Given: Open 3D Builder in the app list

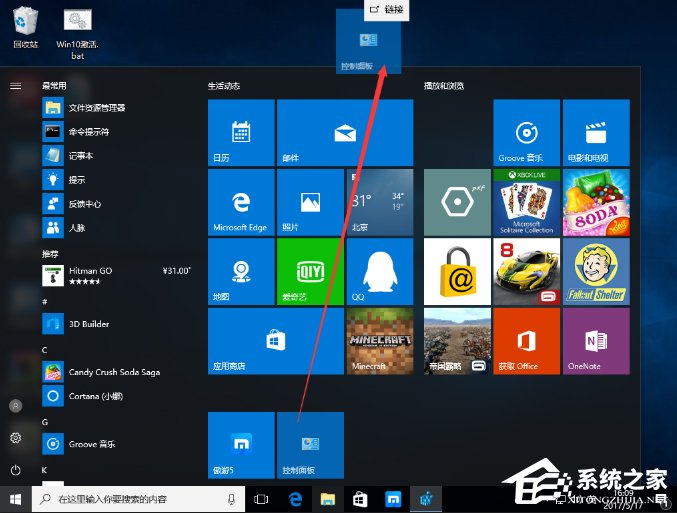Looking at the screenshot, I should tap(88, 324).
